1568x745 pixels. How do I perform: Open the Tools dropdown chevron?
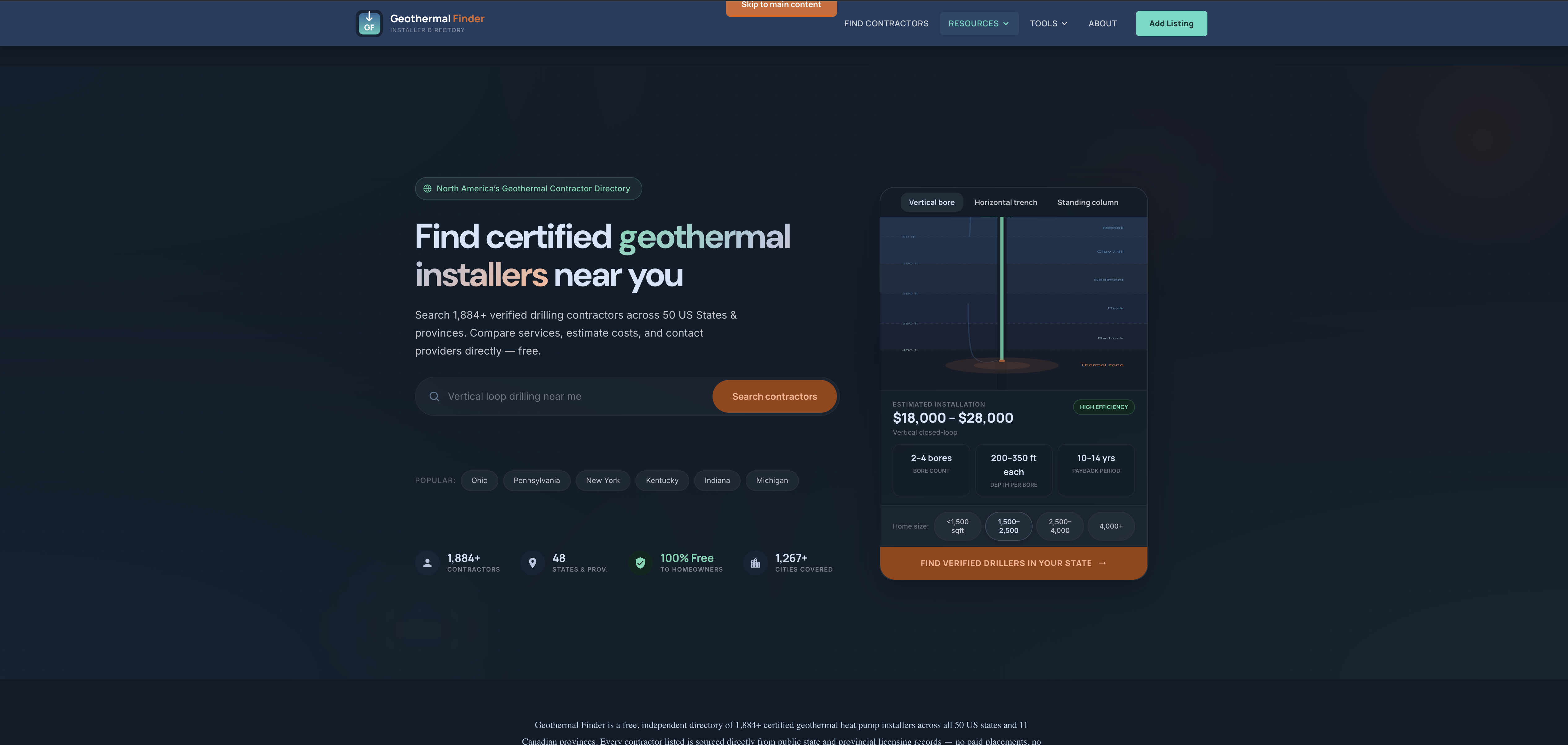click(x=1064, y=24)
